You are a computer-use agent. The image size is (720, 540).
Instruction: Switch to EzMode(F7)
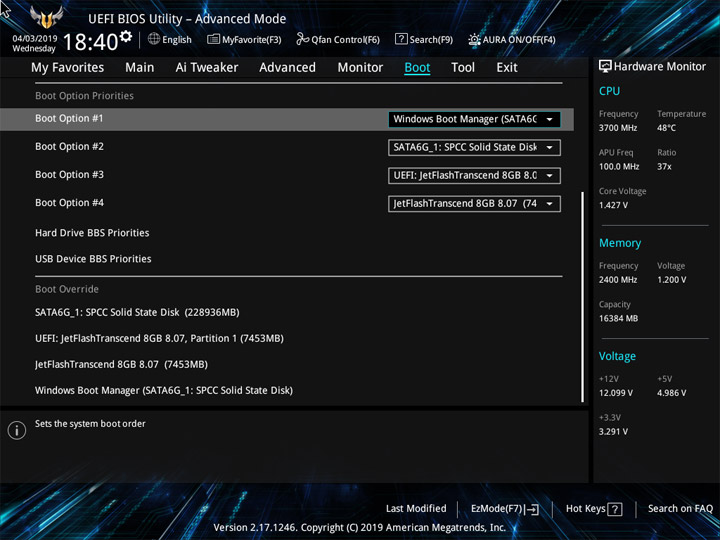(505, 509)
